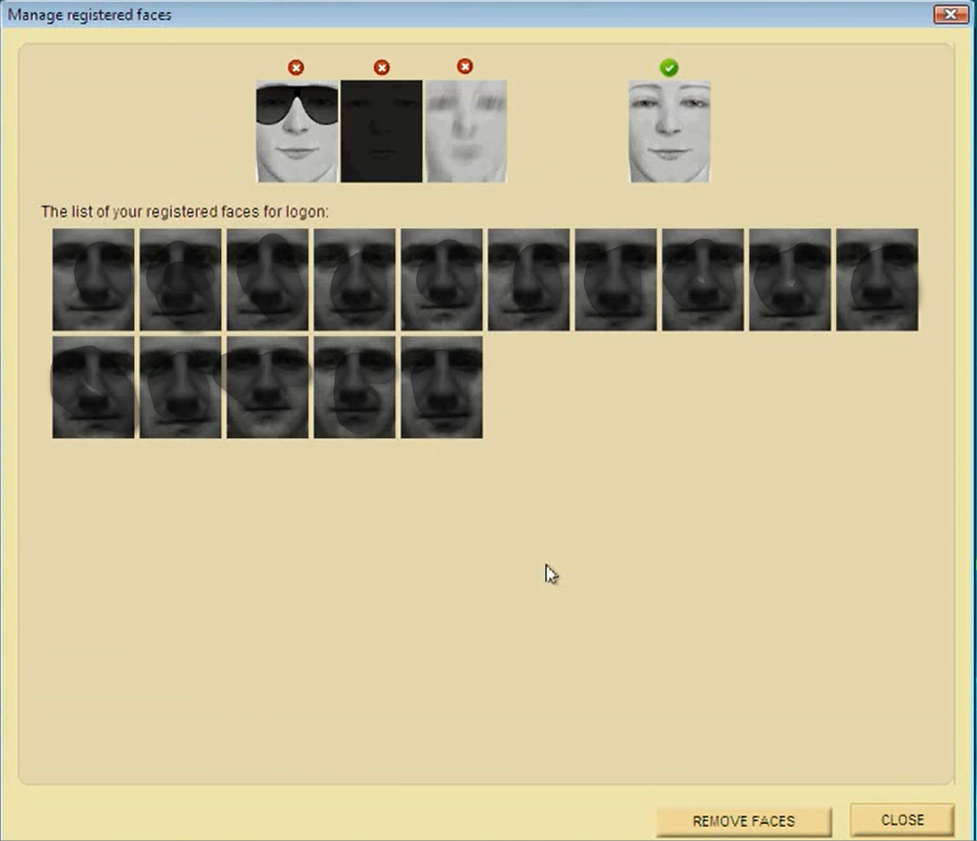This screenshot has width=977, height=841.
Task: Click the red X above blurry face
Action: [x=465, y=66]
